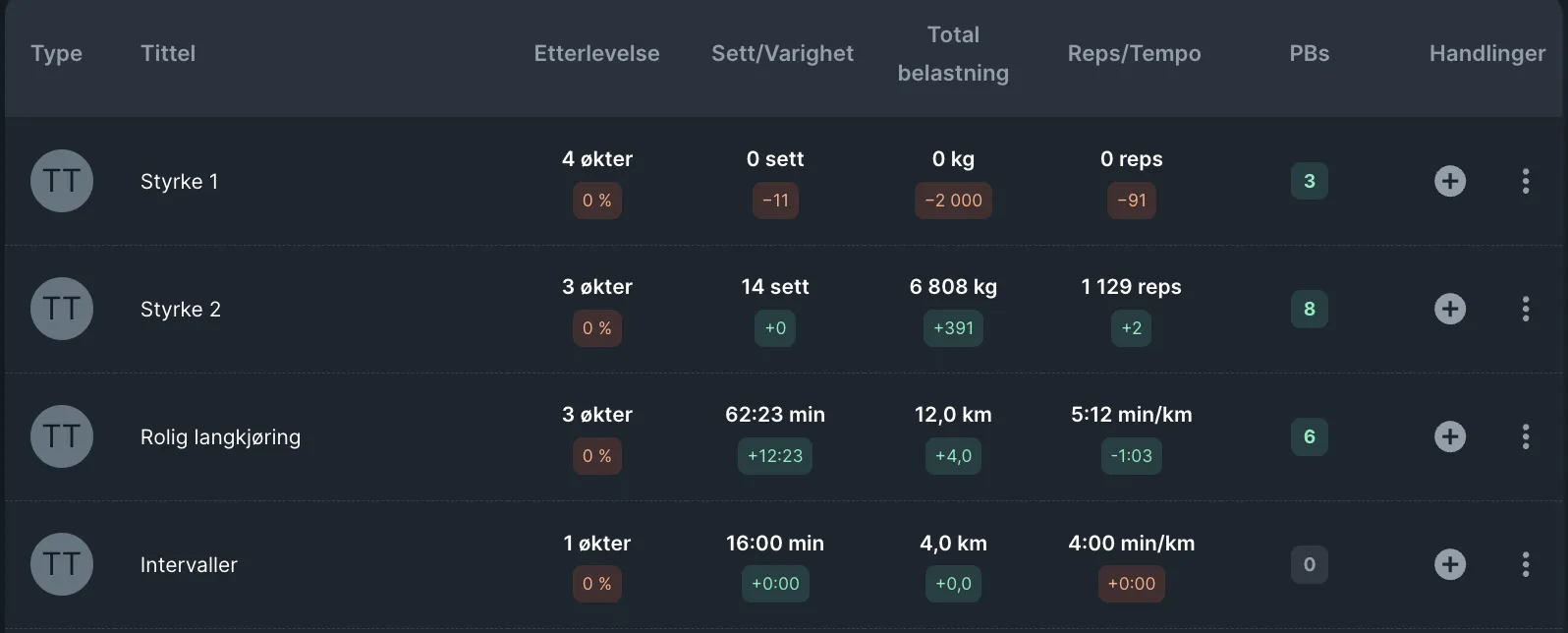Click the PBs badge showing 3
This screenshot has width=1568, height=633.
1309,181
